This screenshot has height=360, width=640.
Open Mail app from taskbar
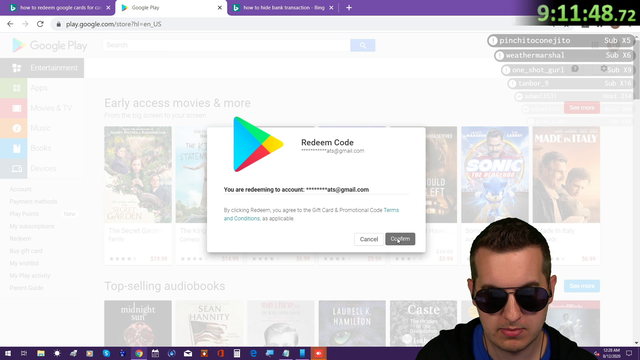click(188, 353)
